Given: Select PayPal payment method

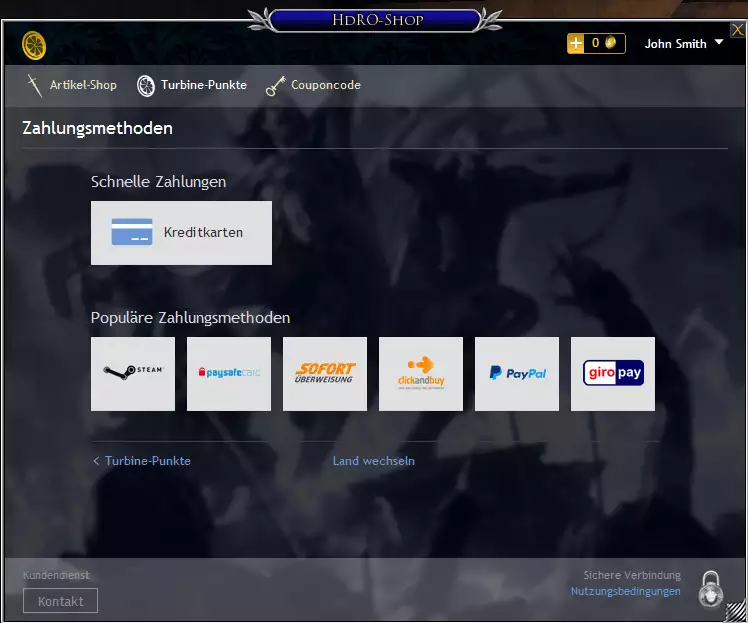Looking at the screenshot, I should point(517,374).
